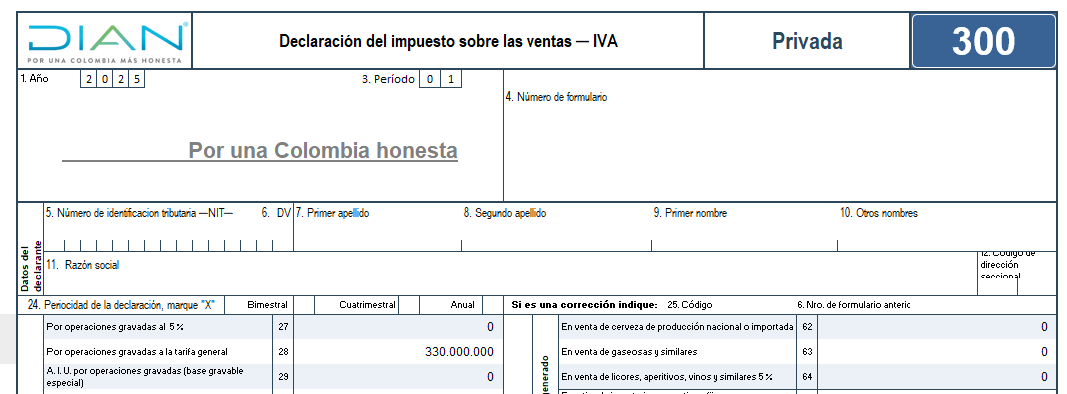The width and height of the screenshot is (1067, 394).
Task: Click the Primer nombre field
Action: pyautogui.click(x=744, y=228)
